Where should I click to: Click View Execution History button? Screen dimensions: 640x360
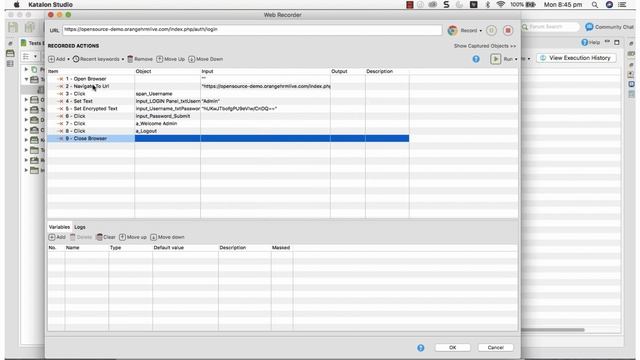coord(576,58)
